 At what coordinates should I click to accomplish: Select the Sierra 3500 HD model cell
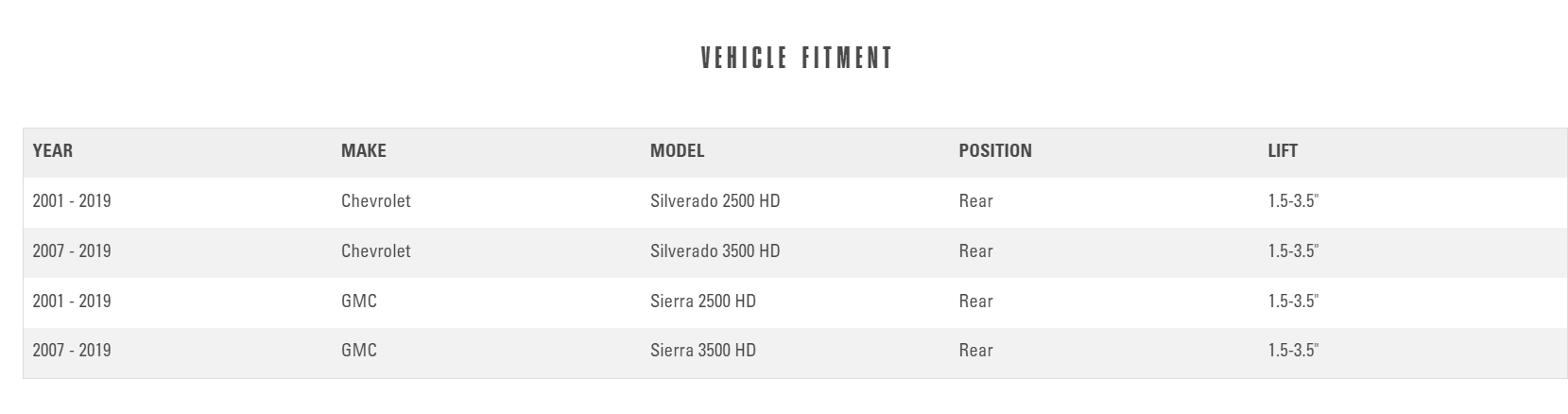click(x=703, y=351)
